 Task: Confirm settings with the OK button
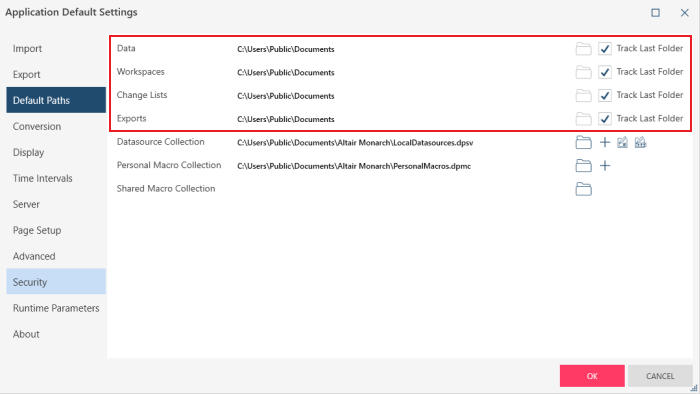pyautogui.click(x=592, y=376)
